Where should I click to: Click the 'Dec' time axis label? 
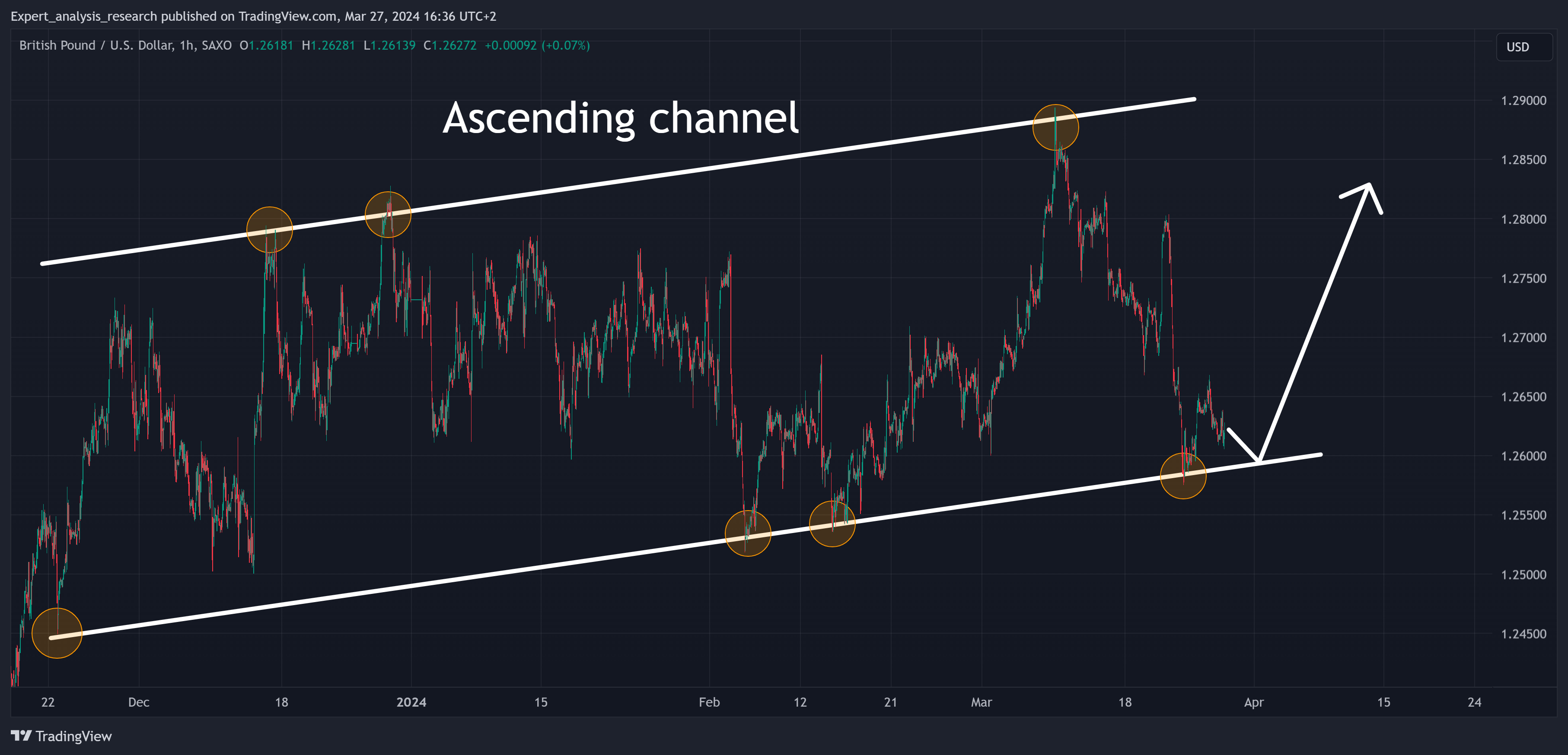pos(139,702)
